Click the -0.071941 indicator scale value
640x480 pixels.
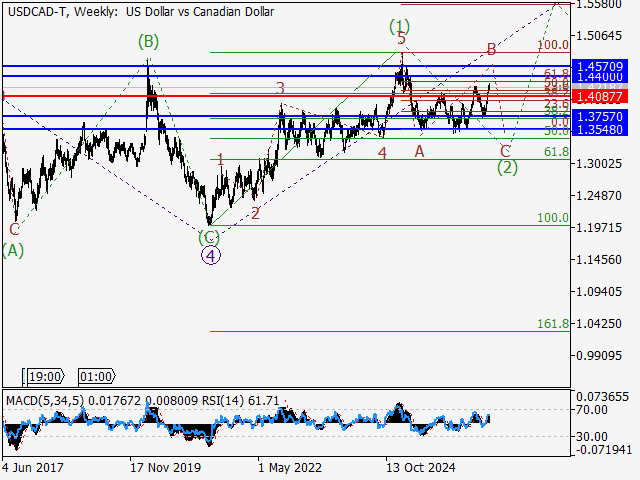(604, 450)
